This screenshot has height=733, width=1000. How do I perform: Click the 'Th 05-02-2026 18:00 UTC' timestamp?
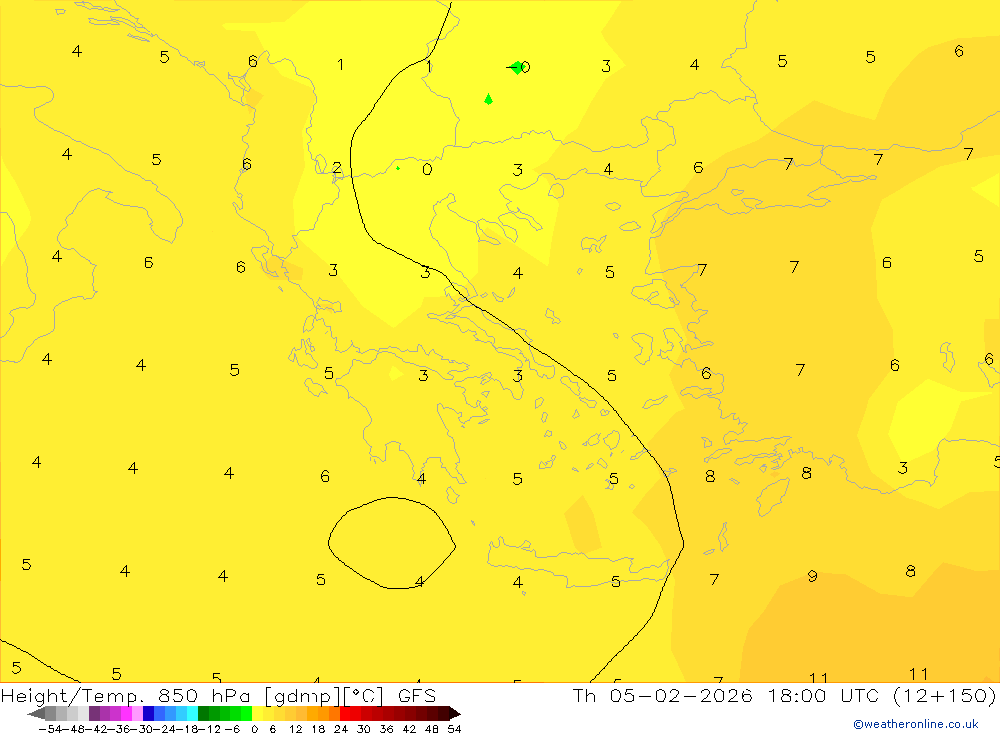(x=726, y=696)
